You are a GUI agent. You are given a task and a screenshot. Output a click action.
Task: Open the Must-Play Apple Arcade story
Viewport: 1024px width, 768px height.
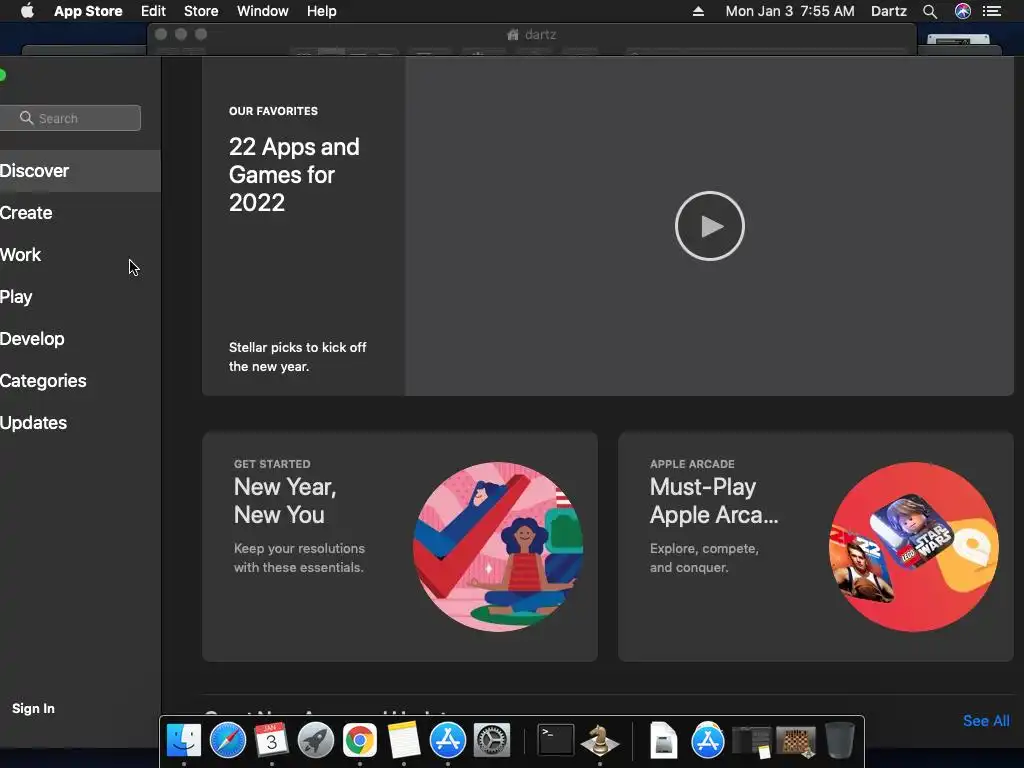pyautogui.click(x=816, y=547)
